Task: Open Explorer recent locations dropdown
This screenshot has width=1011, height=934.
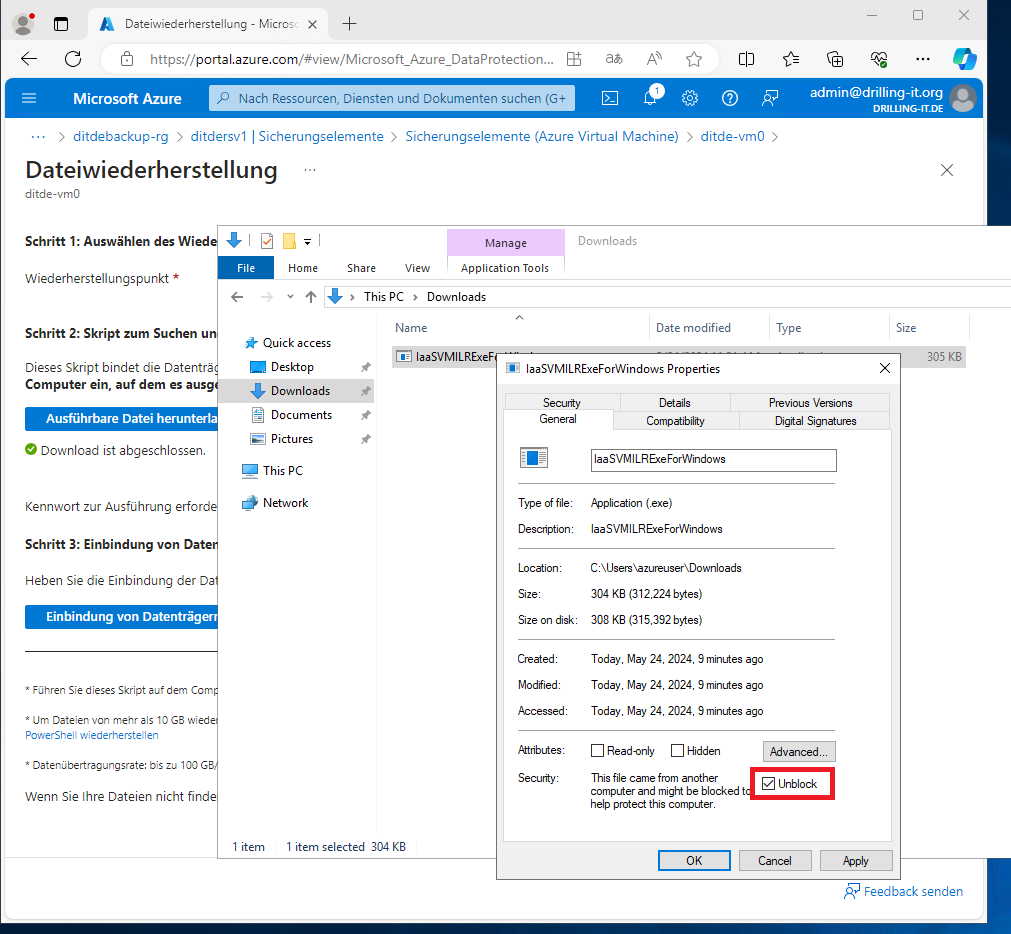Action: point(290,297)
